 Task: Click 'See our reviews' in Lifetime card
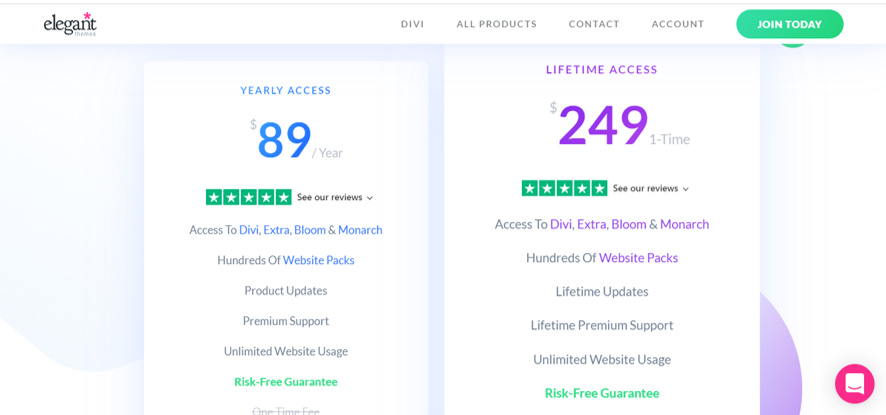645,188
